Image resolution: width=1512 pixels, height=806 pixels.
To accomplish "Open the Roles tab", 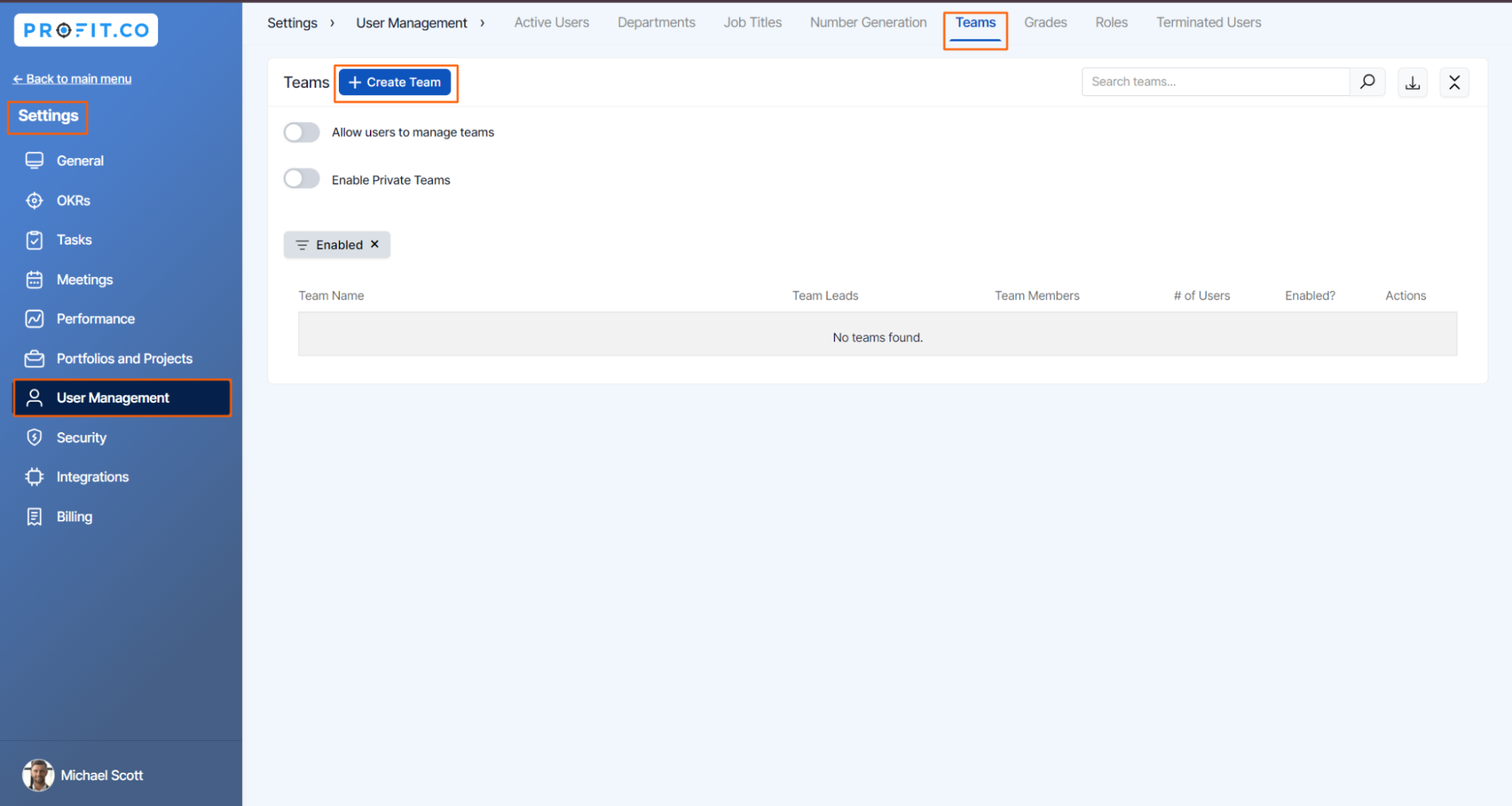I will [x=1111, y=23].
